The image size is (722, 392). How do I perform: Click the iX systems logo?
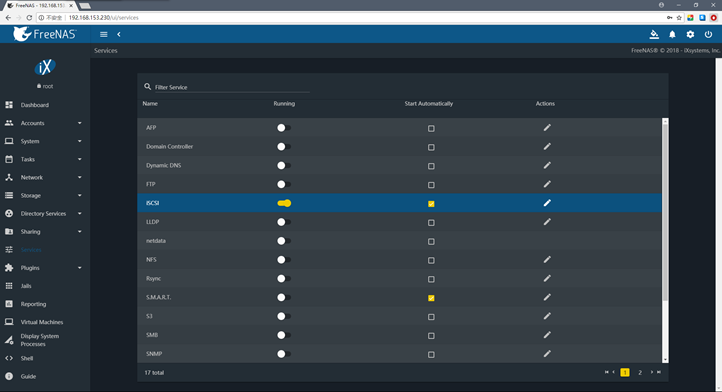(45, 68)
